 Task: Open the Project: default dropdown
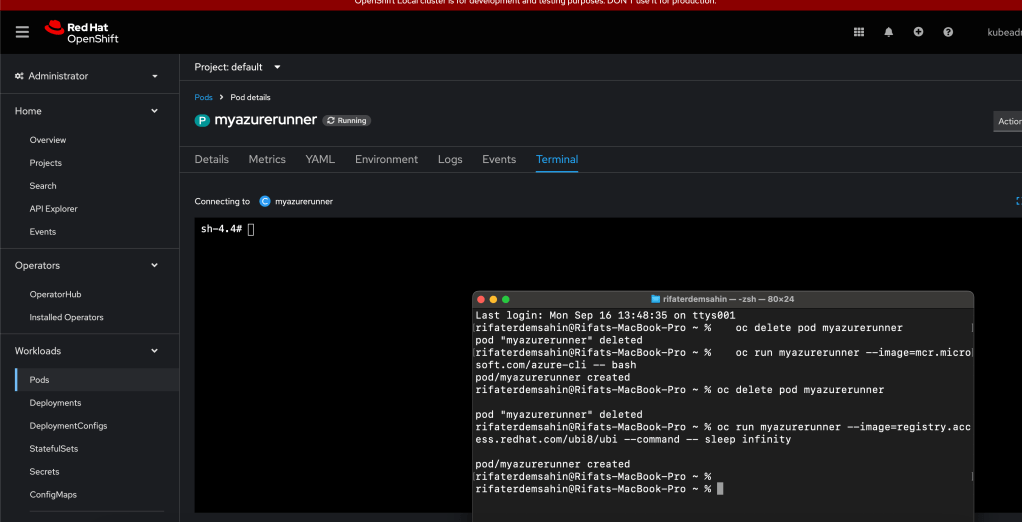click(237, 67)
